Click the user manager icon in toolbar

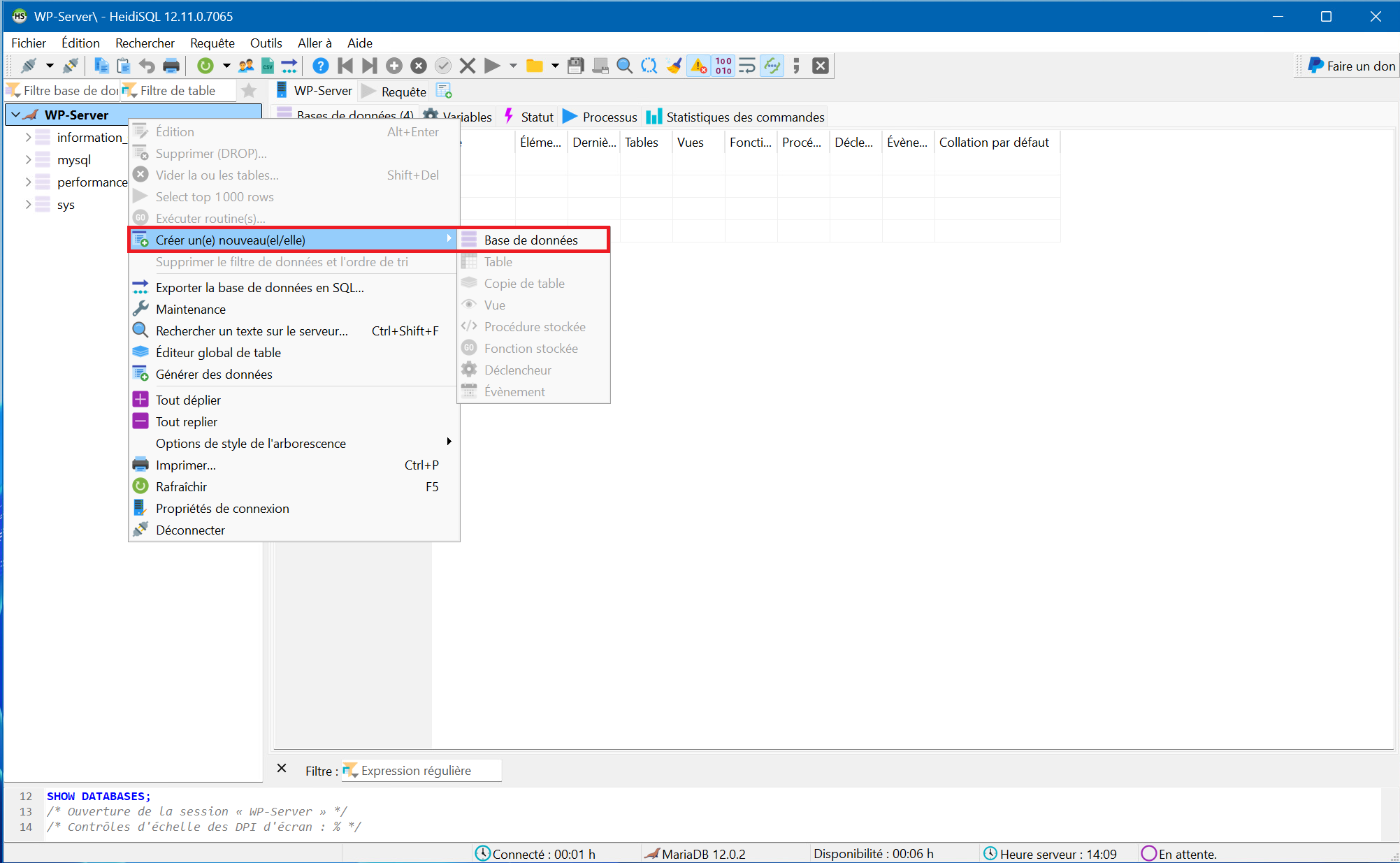click(245, 66)
